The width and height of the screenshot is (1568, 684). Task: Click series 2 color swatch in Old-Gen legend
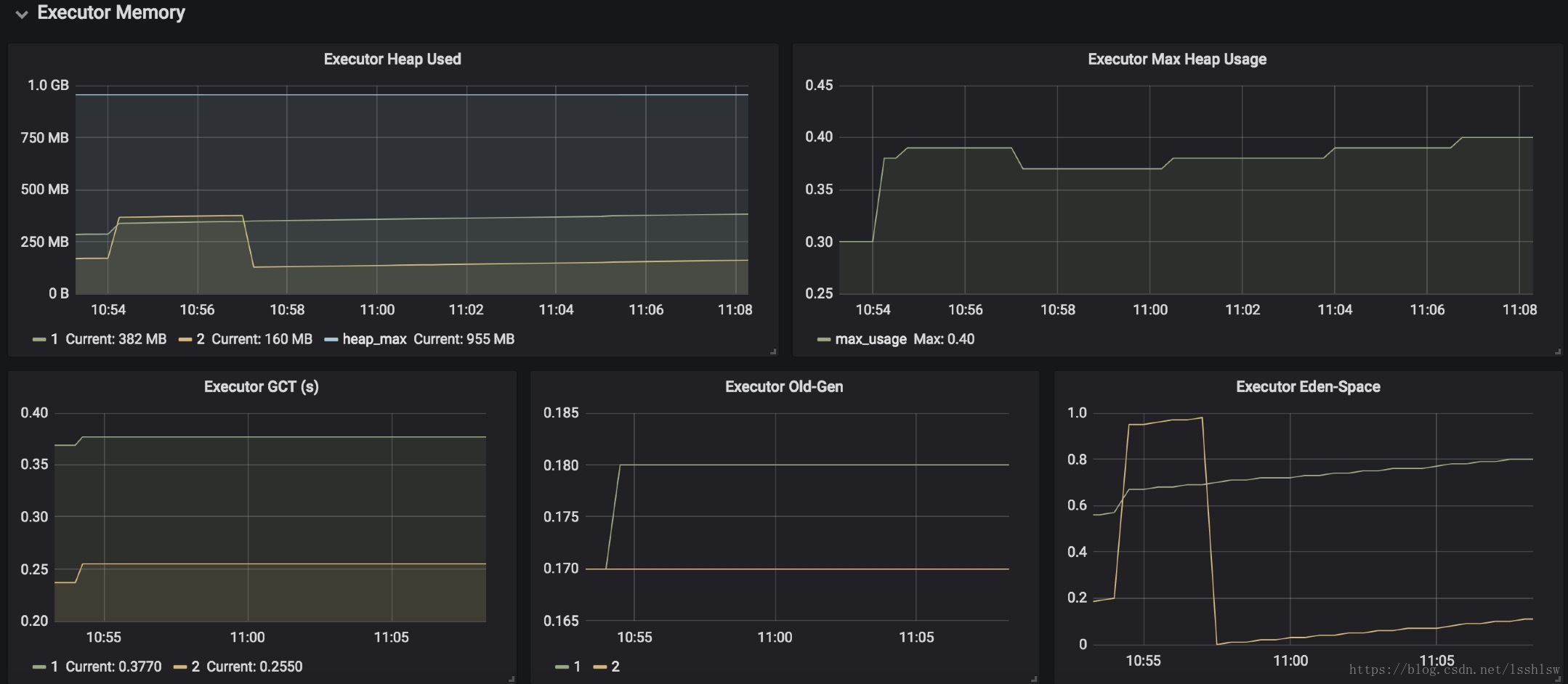pyautogui.click(x=600, y=667)
